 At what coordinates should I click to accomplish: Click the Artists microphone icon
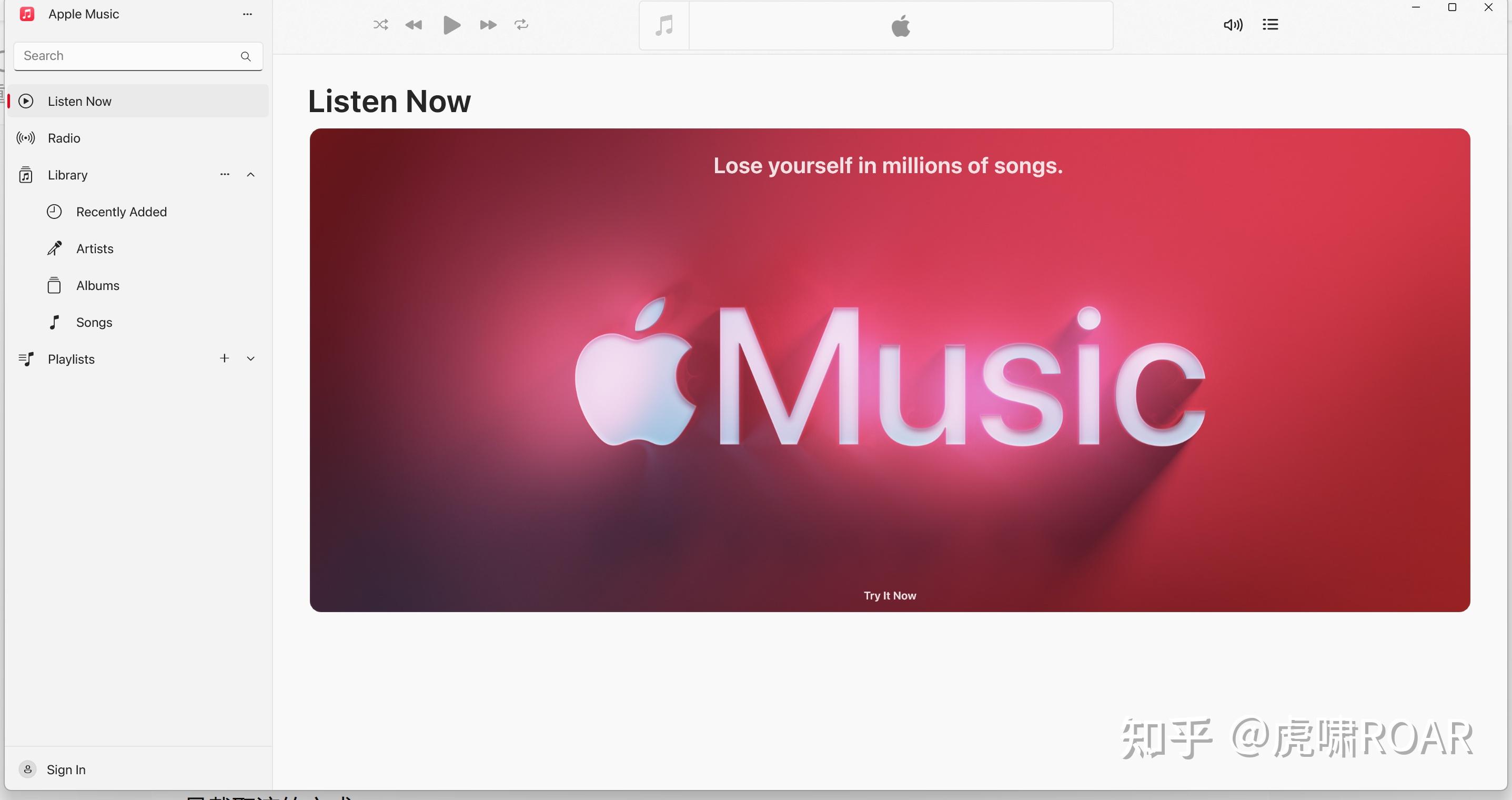54,248
